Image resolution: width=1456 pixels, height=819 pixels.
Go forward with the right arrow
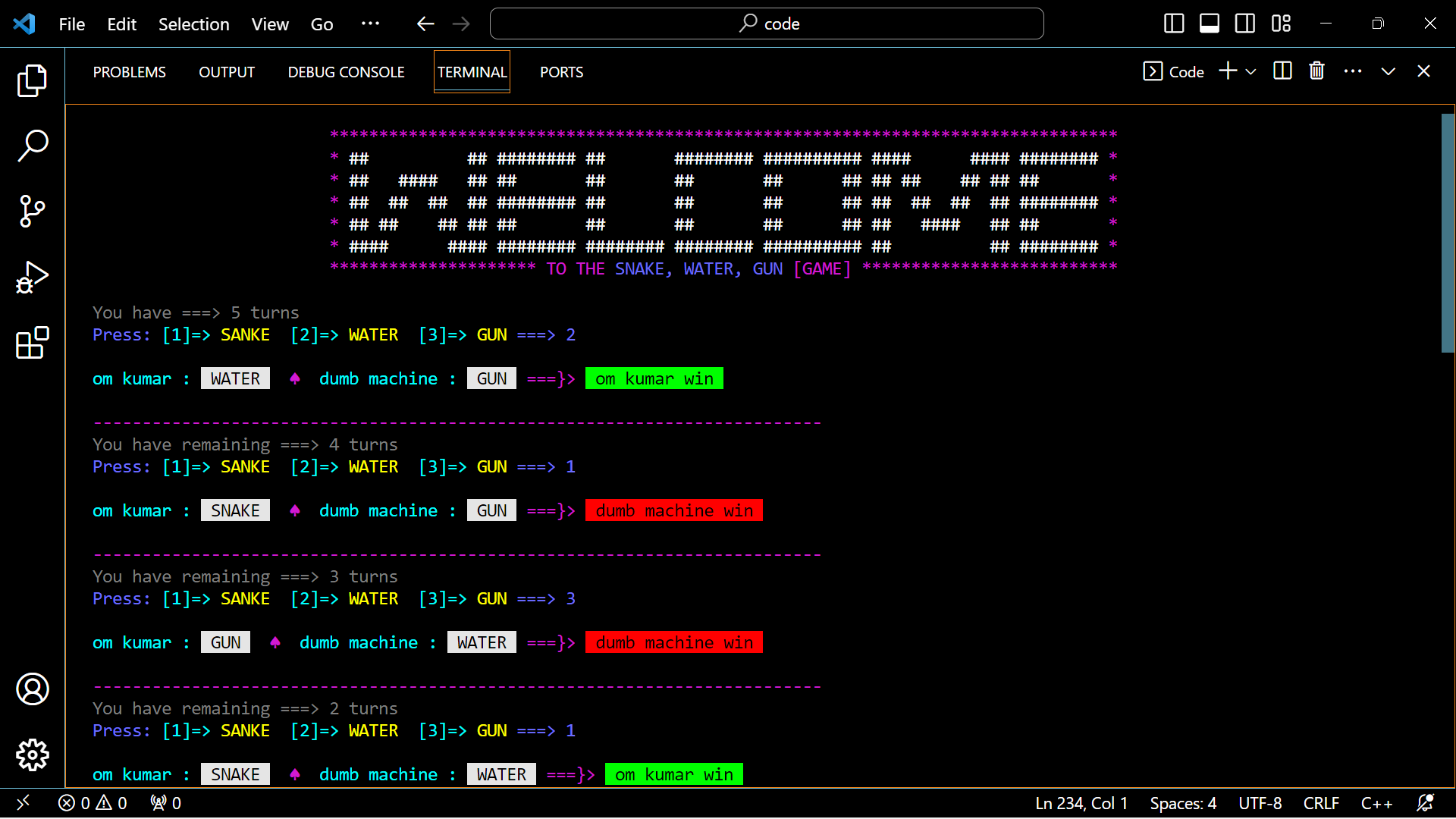pos(461,24)
